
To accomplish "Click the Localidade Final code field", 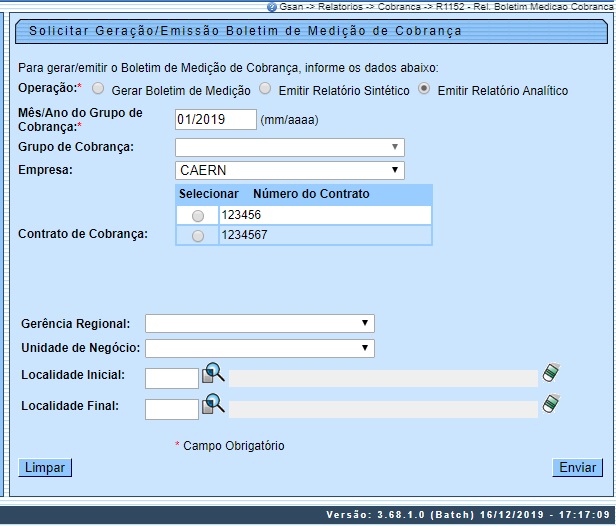I will 172,409.
